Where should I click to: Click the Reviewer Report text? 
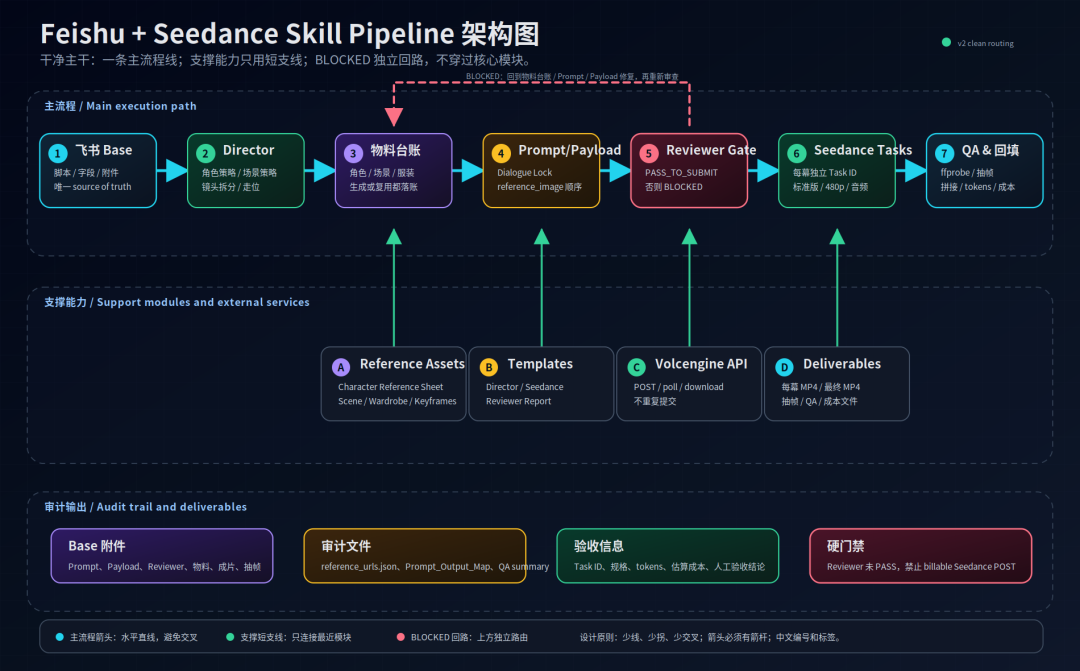[x=518, y=401]
